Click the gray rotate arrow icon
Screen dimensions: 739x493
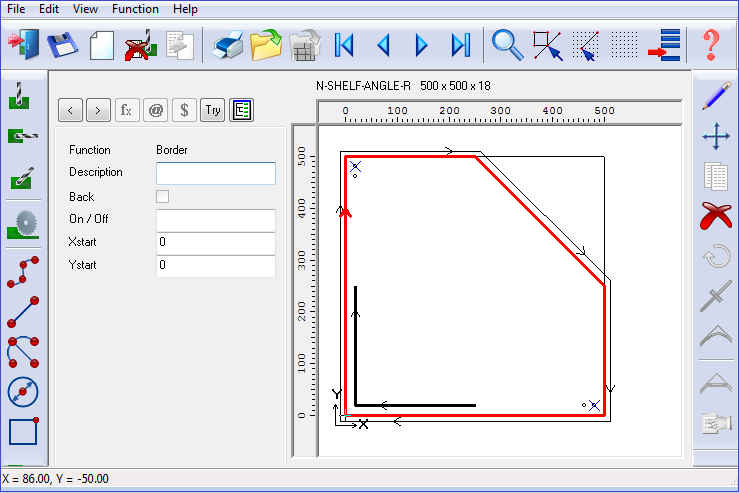[x=716, y=256]
